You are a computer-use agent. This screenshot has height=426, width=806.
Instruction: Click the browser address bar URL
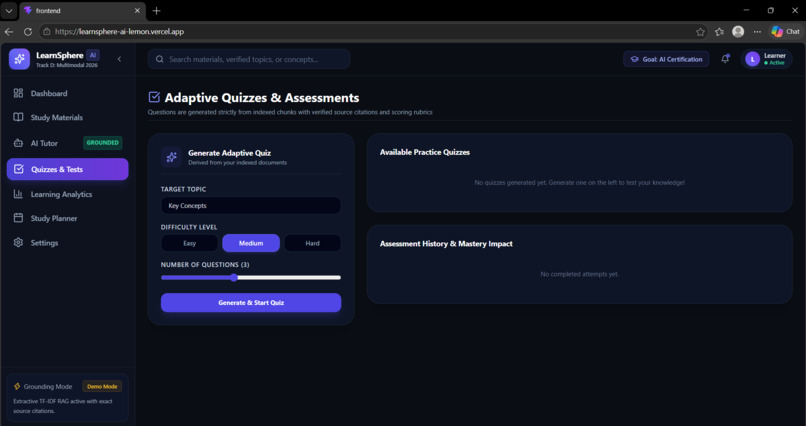point(119,31)
